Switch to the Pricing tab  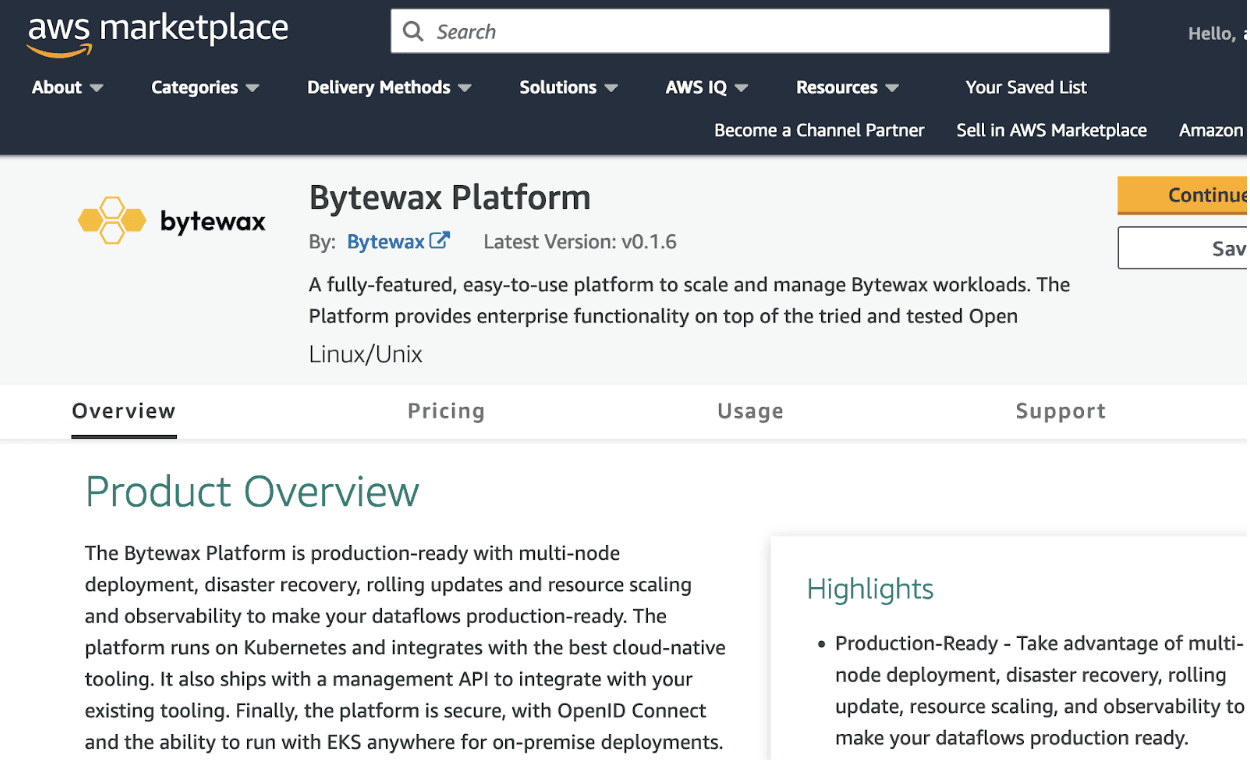[x=446, y=411]
